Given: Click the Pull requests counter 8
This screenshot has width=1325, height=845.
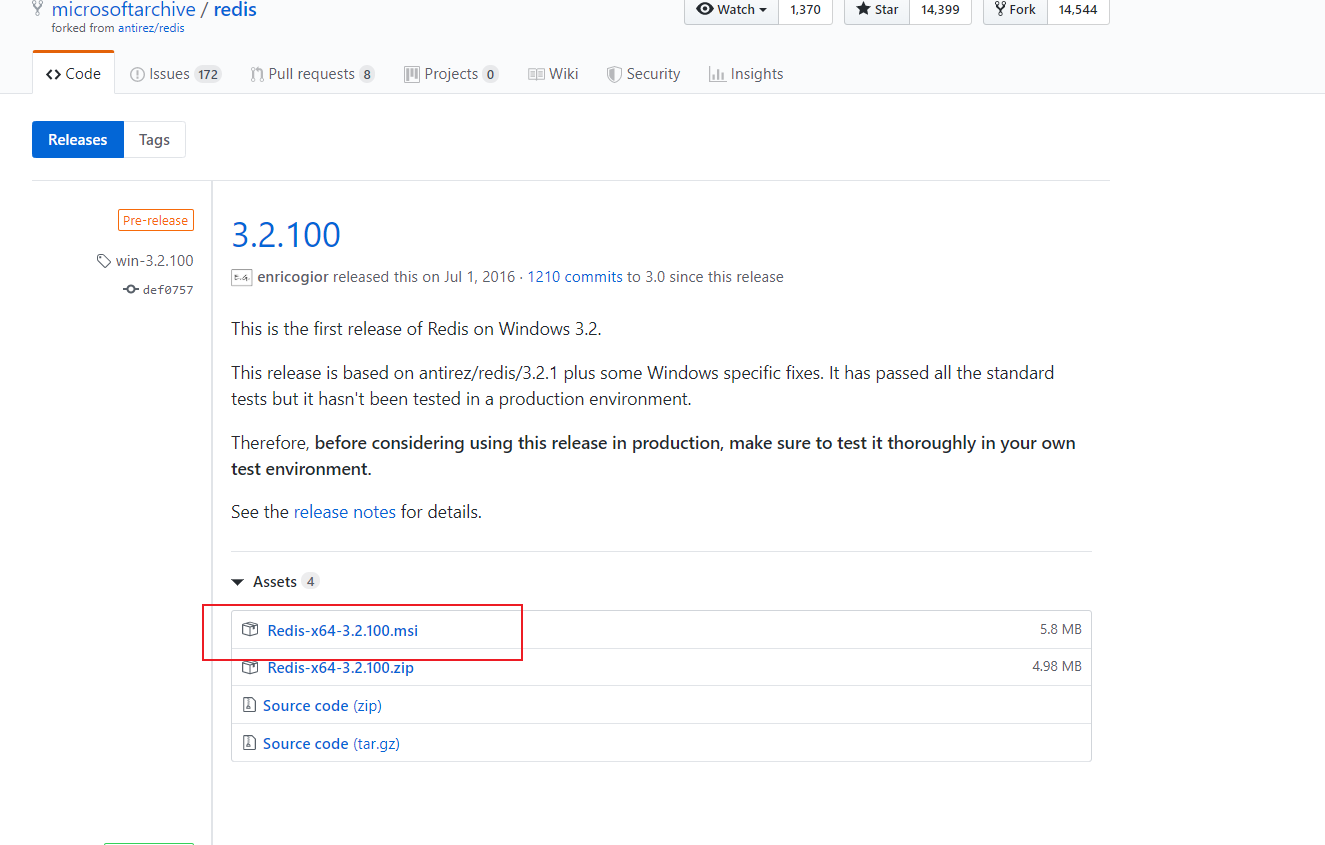Looking at the screenshot, I should tap(367, 74).
